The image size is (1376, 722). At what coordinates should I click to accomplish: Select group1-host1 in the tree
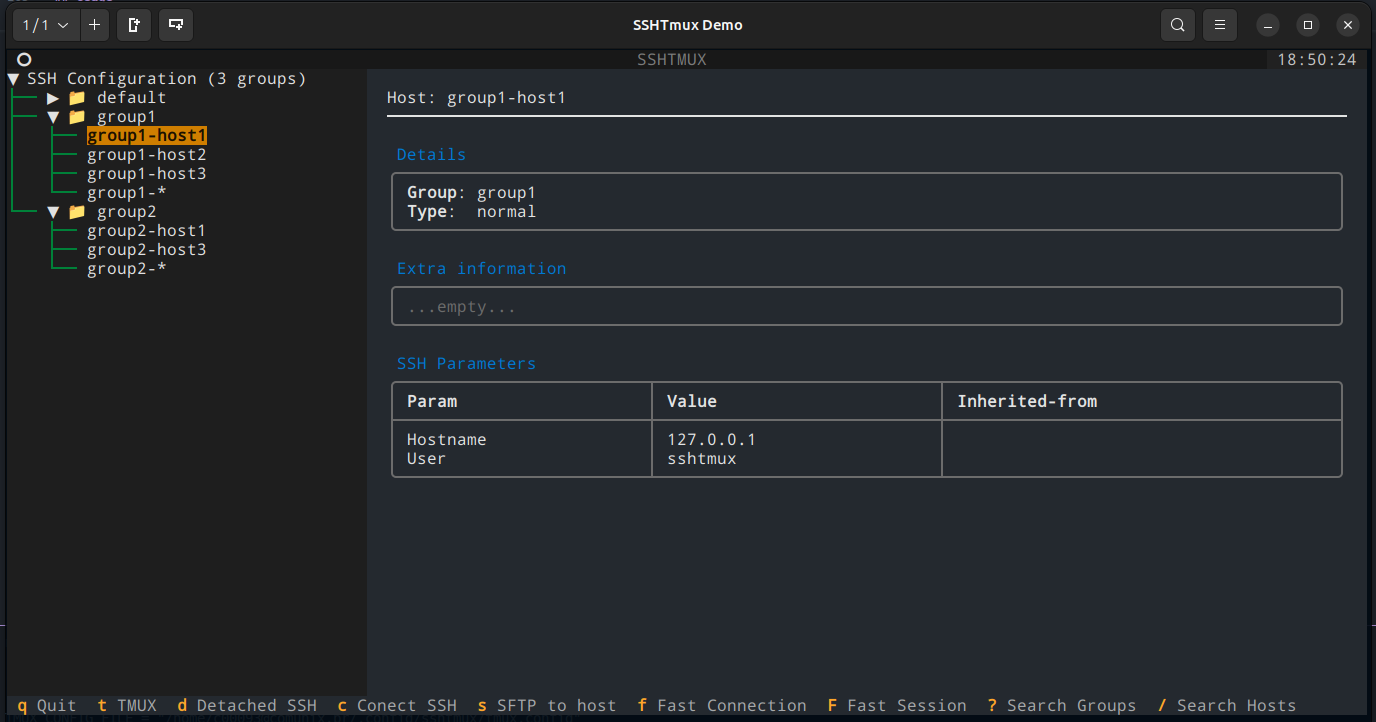[x=147, y=136]
